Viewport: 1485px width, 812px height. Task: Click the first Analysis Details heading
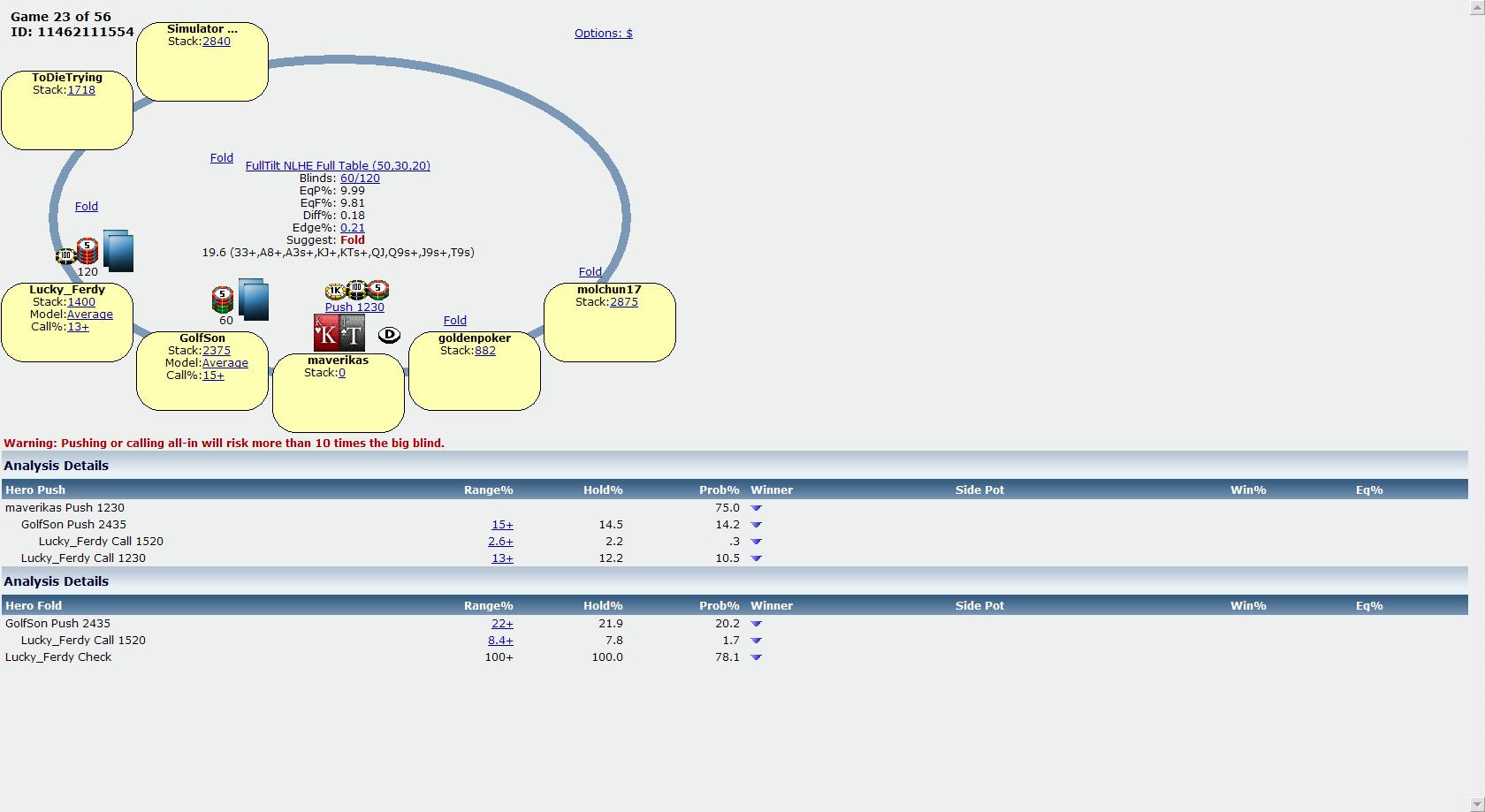point(57,466)
